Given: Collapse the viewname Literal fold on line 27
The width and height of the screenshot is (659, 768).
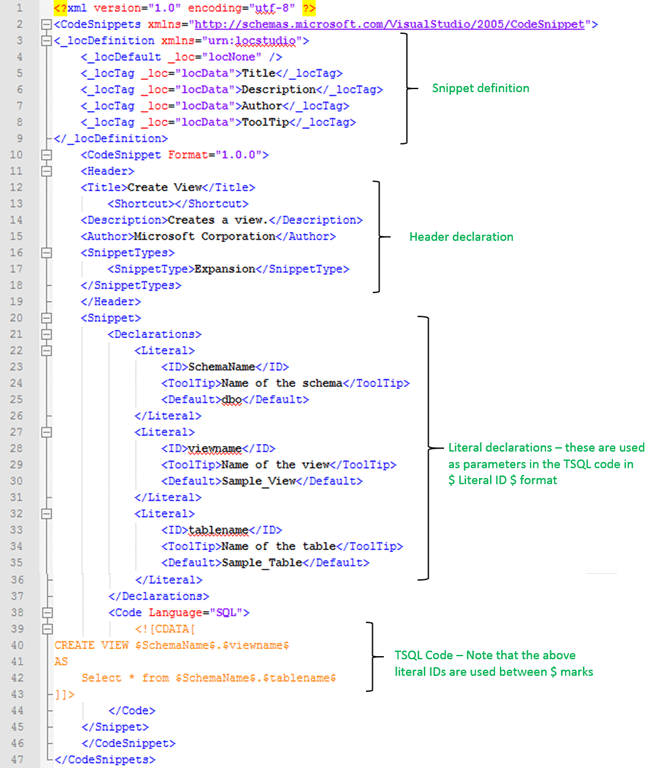Looking at the screenshot, I should pos(46,432).
